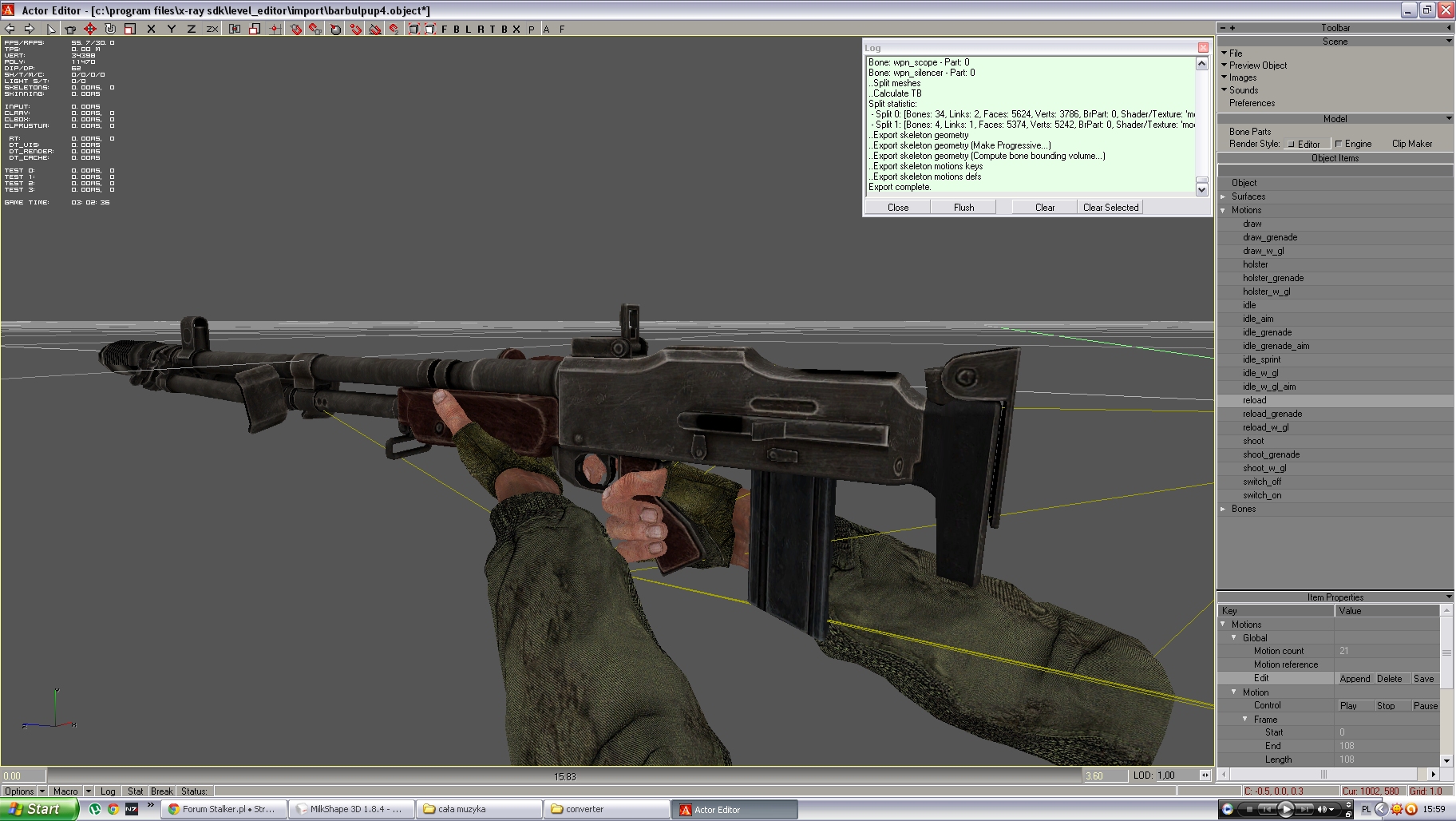Toggle Y axis constraint
The height and width of the screenshot is (821, 1456).
171,29
